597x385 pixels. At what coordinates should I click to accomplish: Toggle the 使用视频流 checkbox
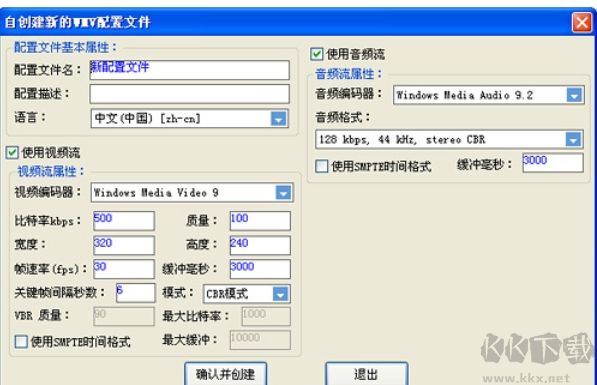coord(12,152)
